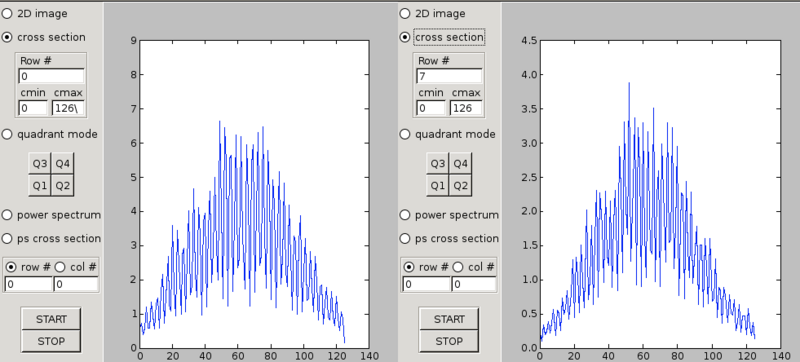800x362 pixels.
Task: Focus right panel cmax field with 126
Action: (466, 108)
